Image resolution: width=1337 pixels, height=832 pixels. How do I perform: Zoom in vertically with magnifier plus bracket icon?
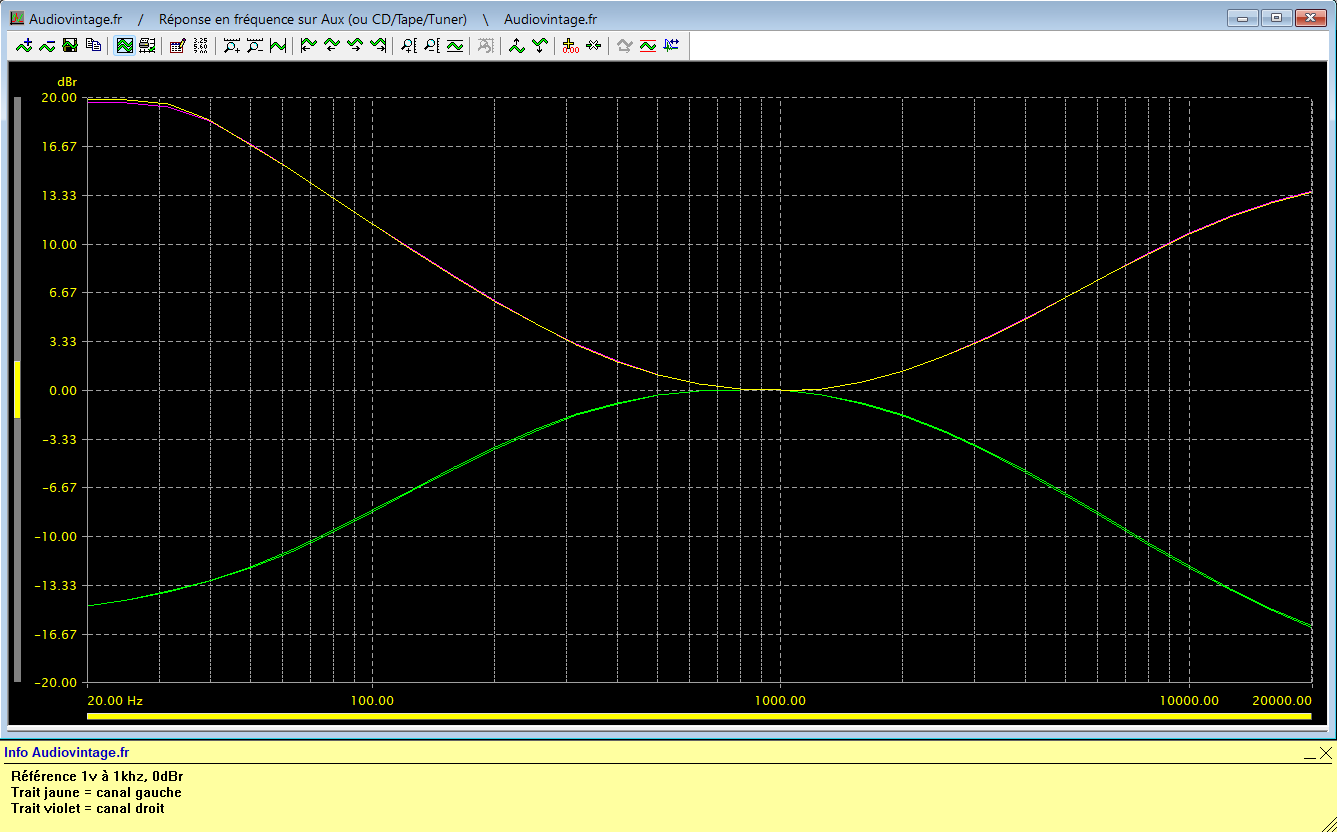(x=408, y=45)
